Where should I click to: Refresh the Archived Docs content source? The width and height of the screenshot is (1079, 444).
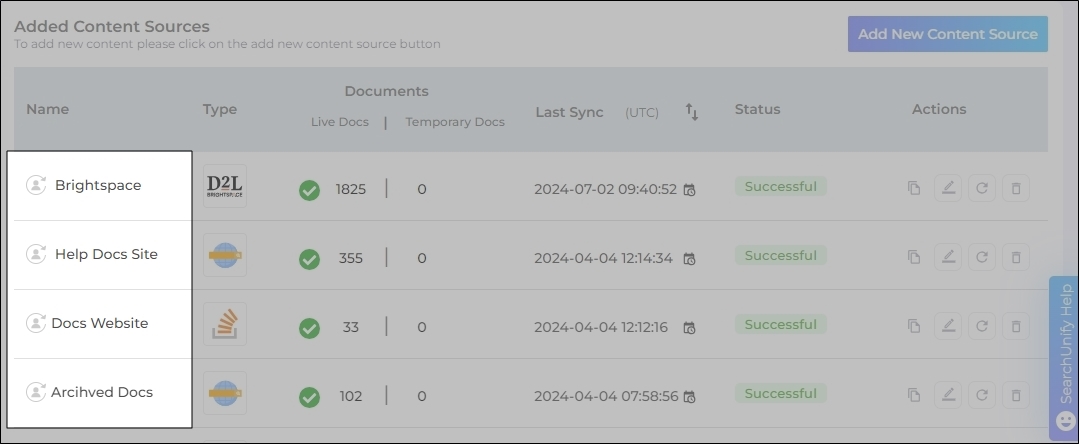[982, 396]
